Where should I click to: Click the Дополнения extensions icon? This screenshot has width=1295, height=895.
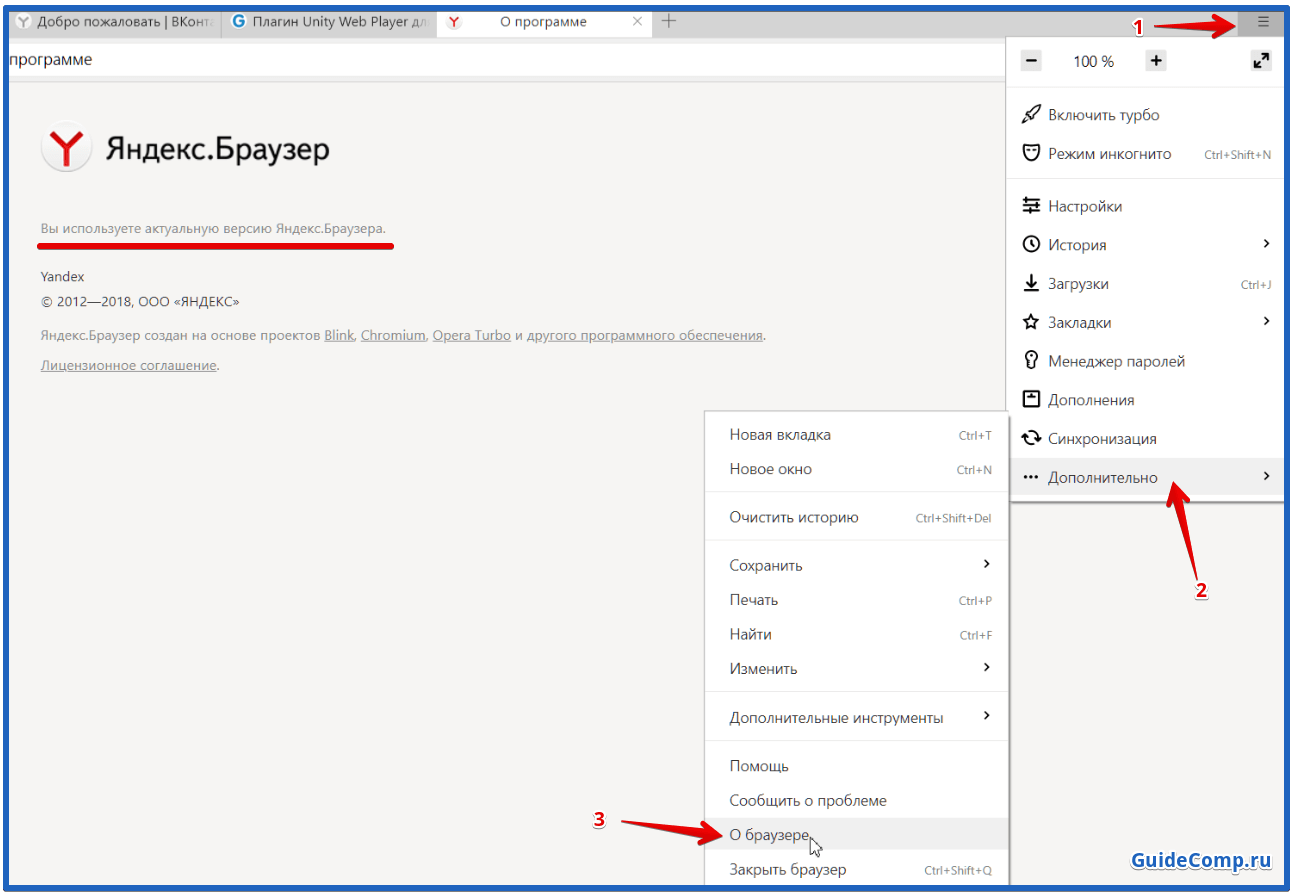[1031, 399]
